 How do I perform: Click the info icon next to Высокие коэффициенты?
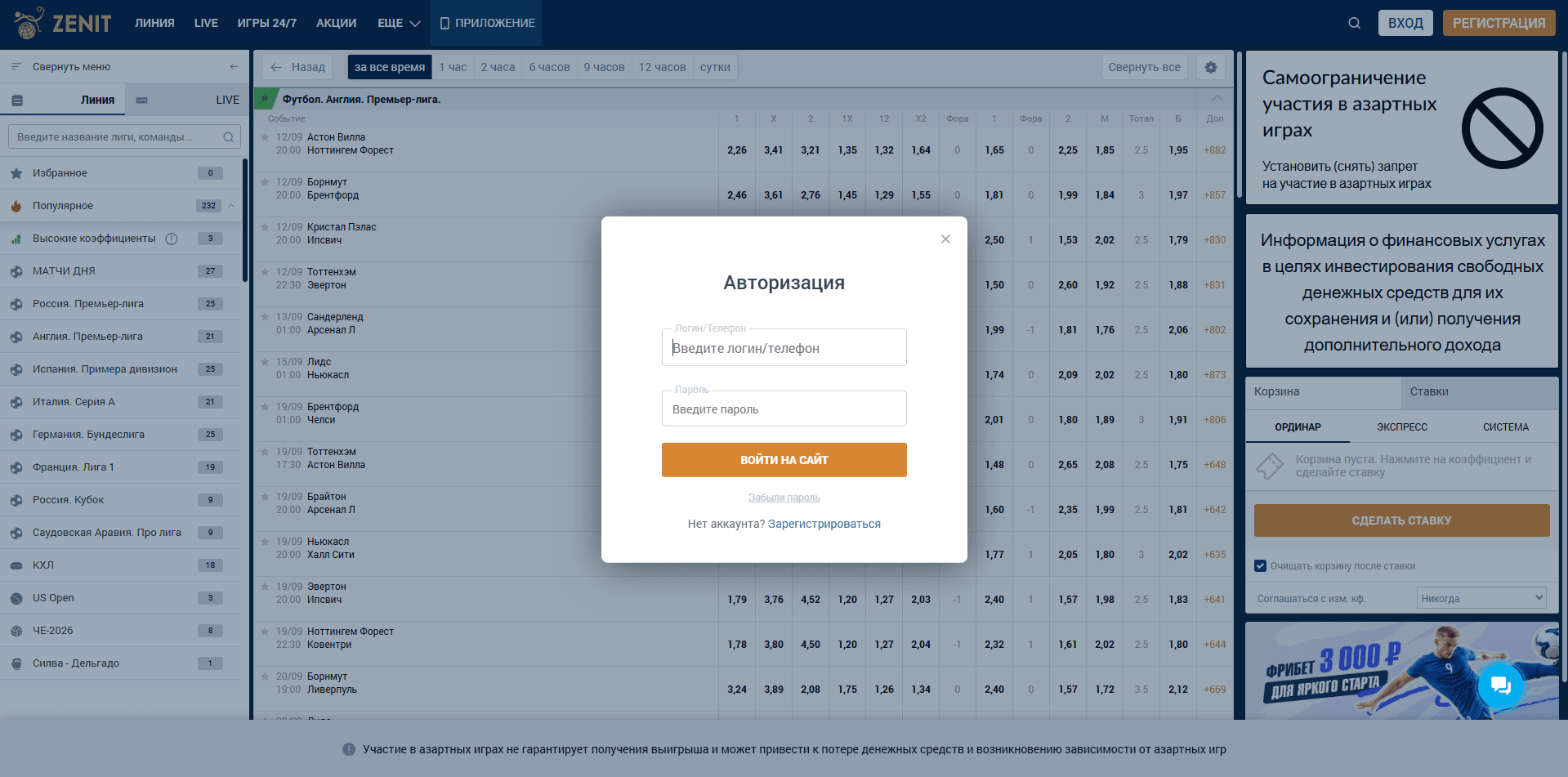tap(172, 239)
